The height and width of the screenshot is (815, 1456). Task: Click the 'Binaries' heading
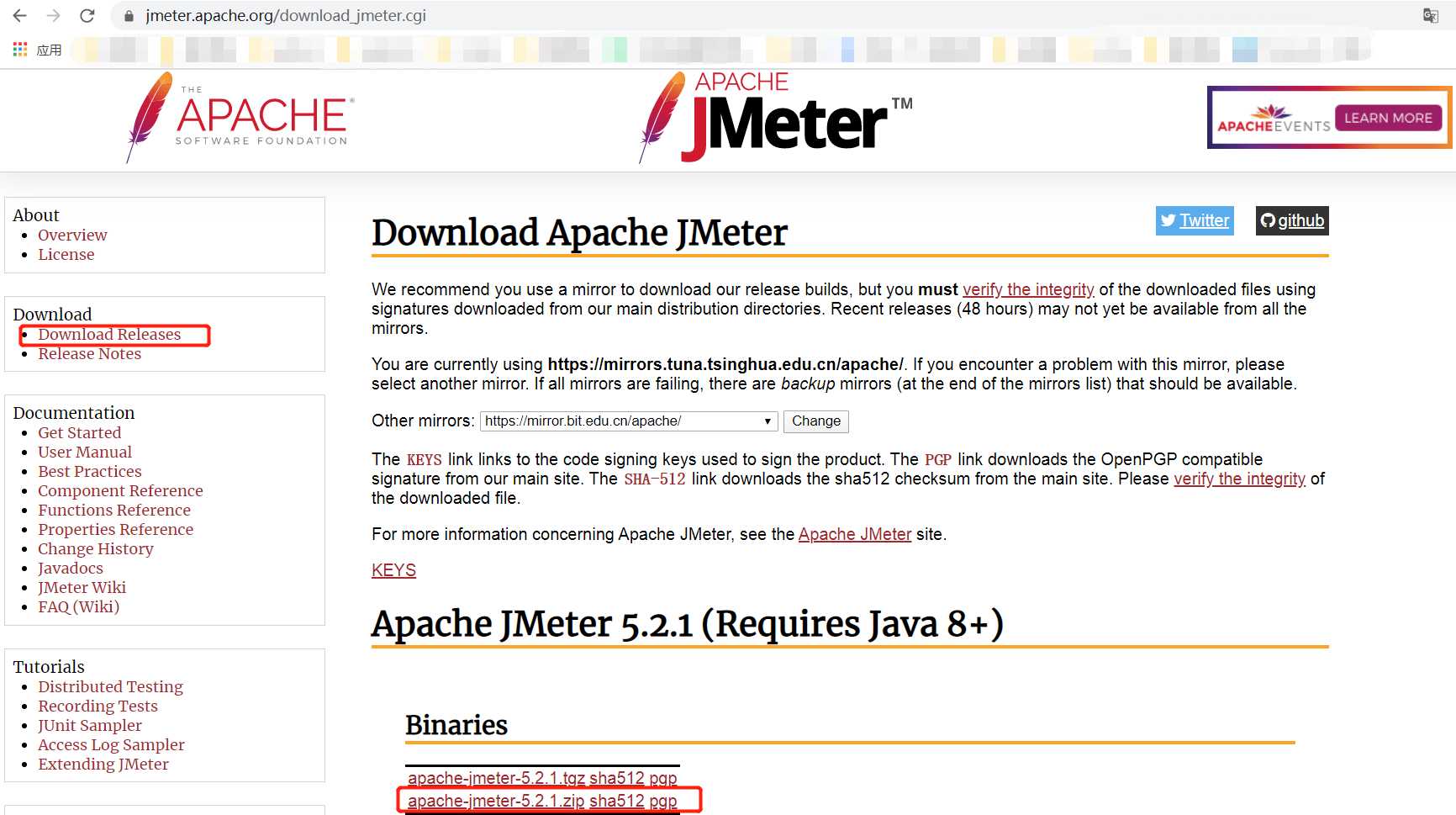(x=456, y=724)
